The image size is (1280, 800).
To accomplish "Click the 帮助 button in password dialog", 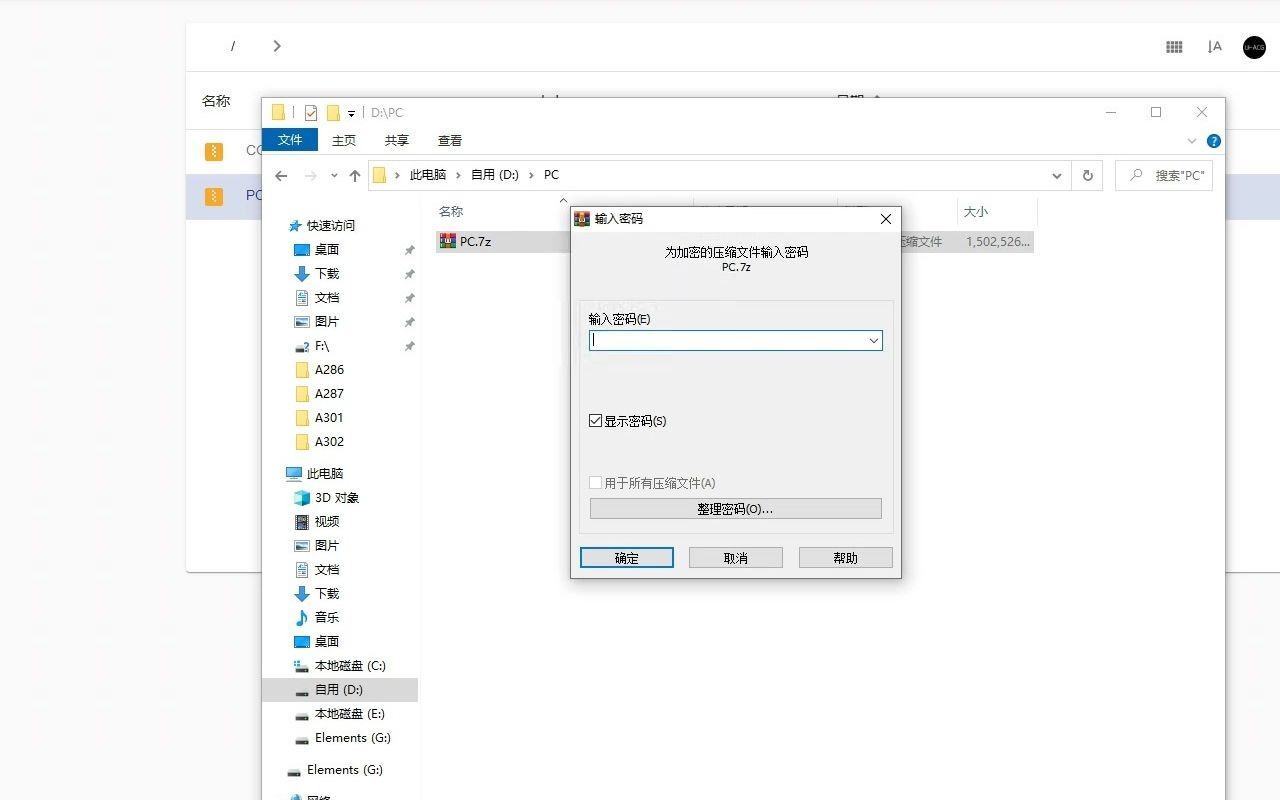I will click(846, 558).
